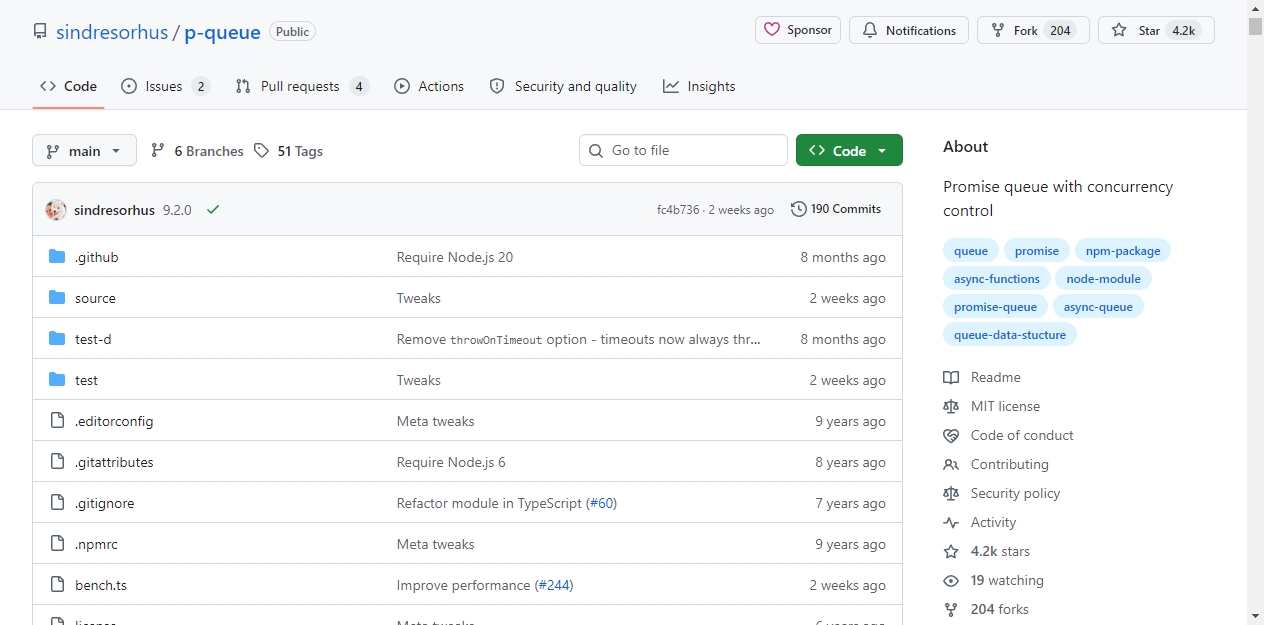Click the branches icon beside 6 Branches
Screen dimensions: 1264x625
pyautogui.click(x=158, y=151)
